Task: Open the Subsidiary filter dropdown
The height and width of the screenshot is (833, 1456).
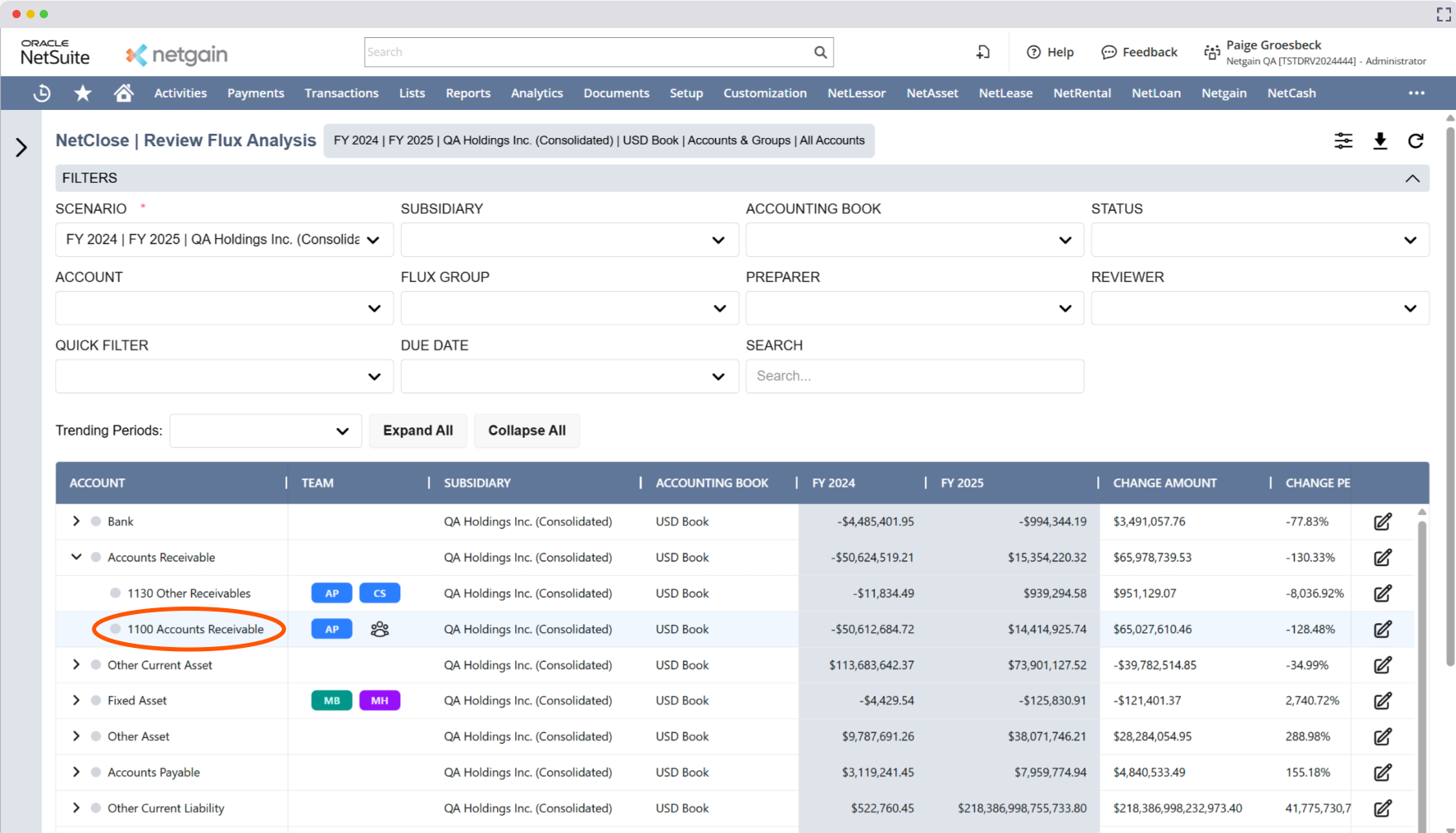Action: [x=569, y=240]
